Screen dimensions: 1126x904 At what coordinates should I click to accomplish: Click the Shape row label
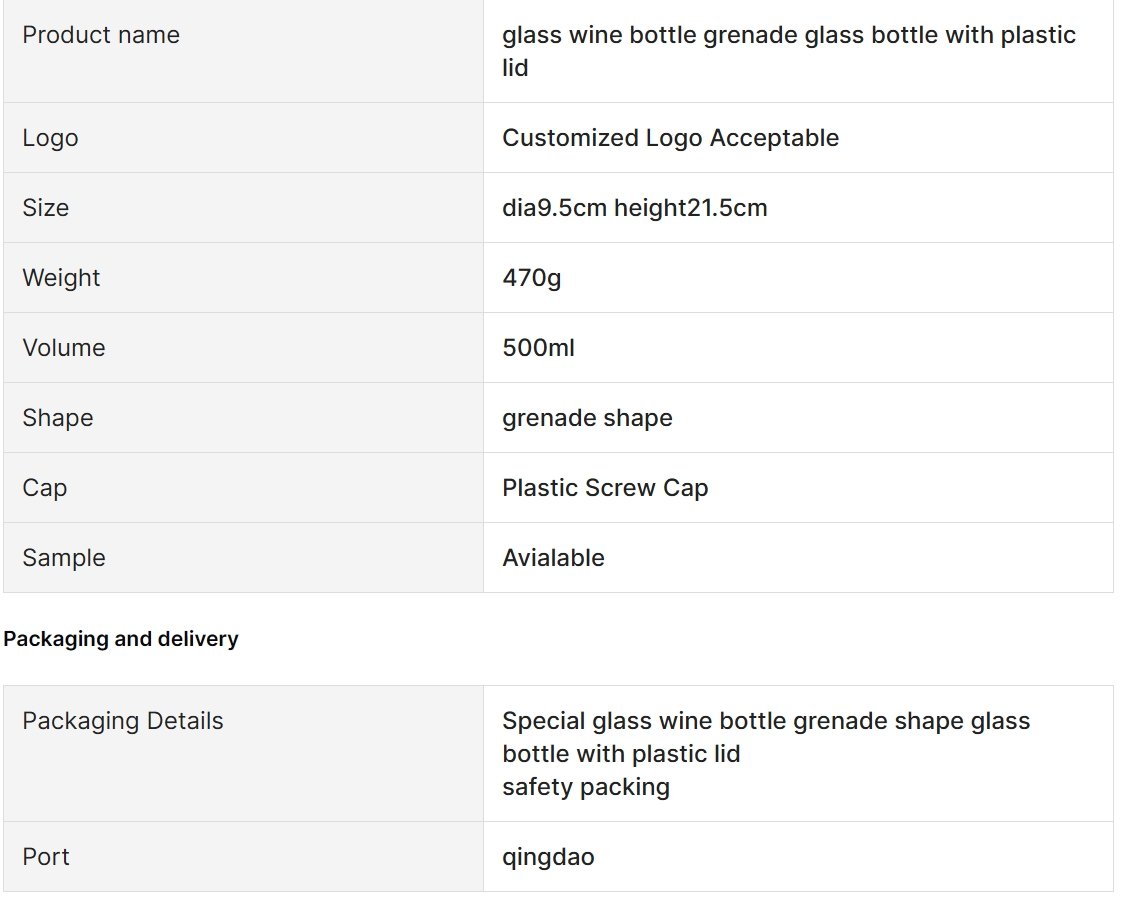tap(57, 418)
